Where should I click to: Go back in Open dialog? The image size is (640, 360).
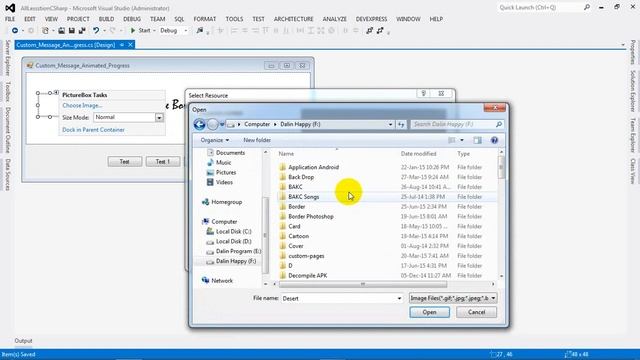[x=199, y=124]
